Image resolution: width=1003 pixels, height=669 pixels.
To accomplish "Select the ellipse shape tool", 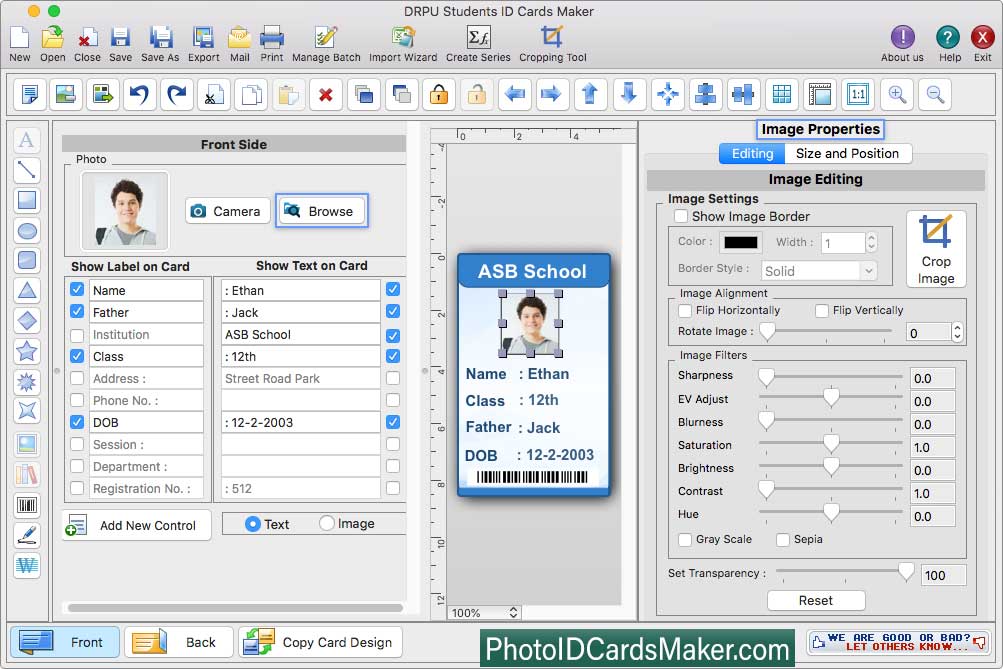I will [x=27, y=230].
